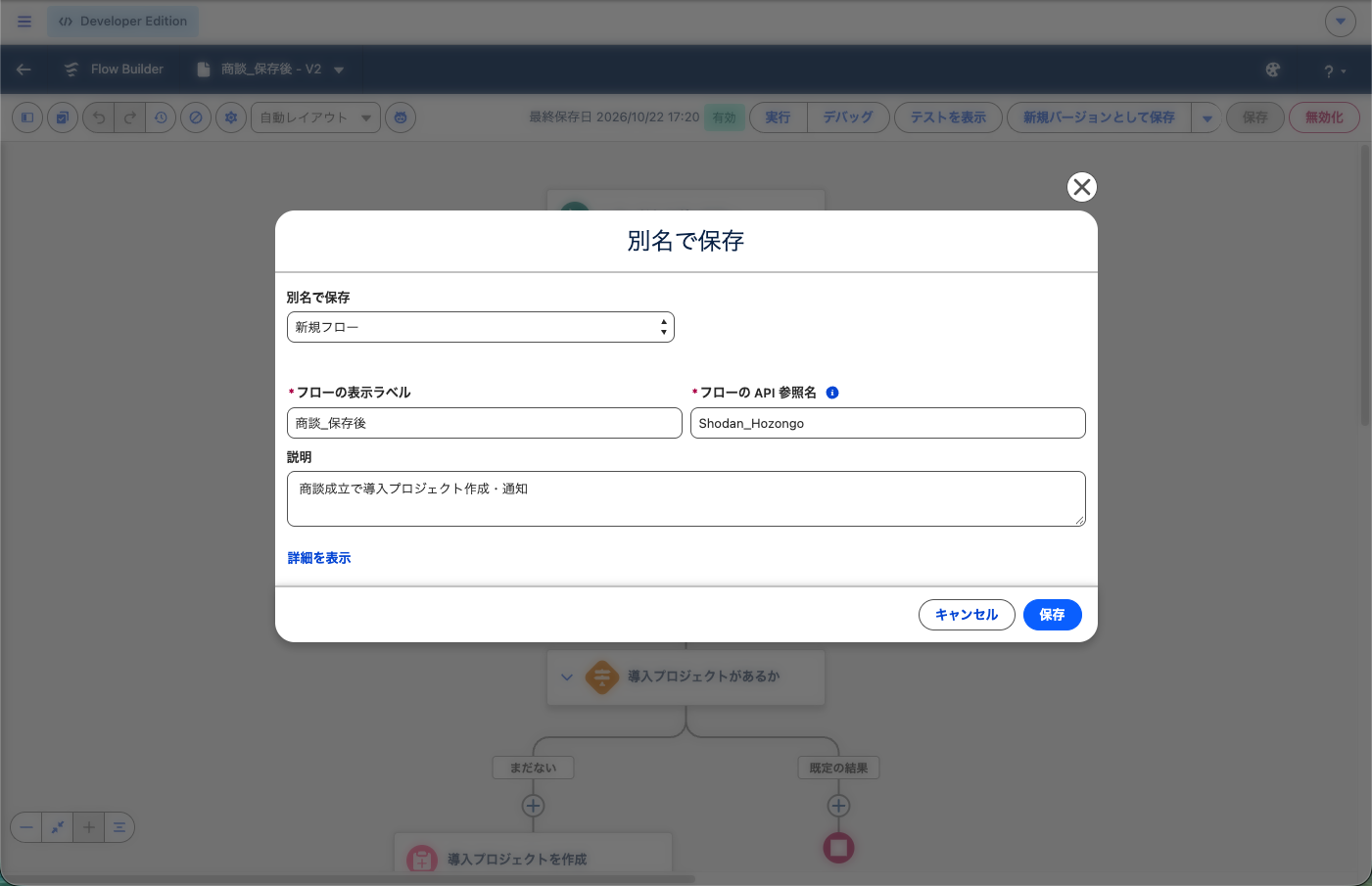The height and width of the screenshot is (886, 1372).
Task: Click the API 参照名 info icon
Action: click(x=832, y=393)
